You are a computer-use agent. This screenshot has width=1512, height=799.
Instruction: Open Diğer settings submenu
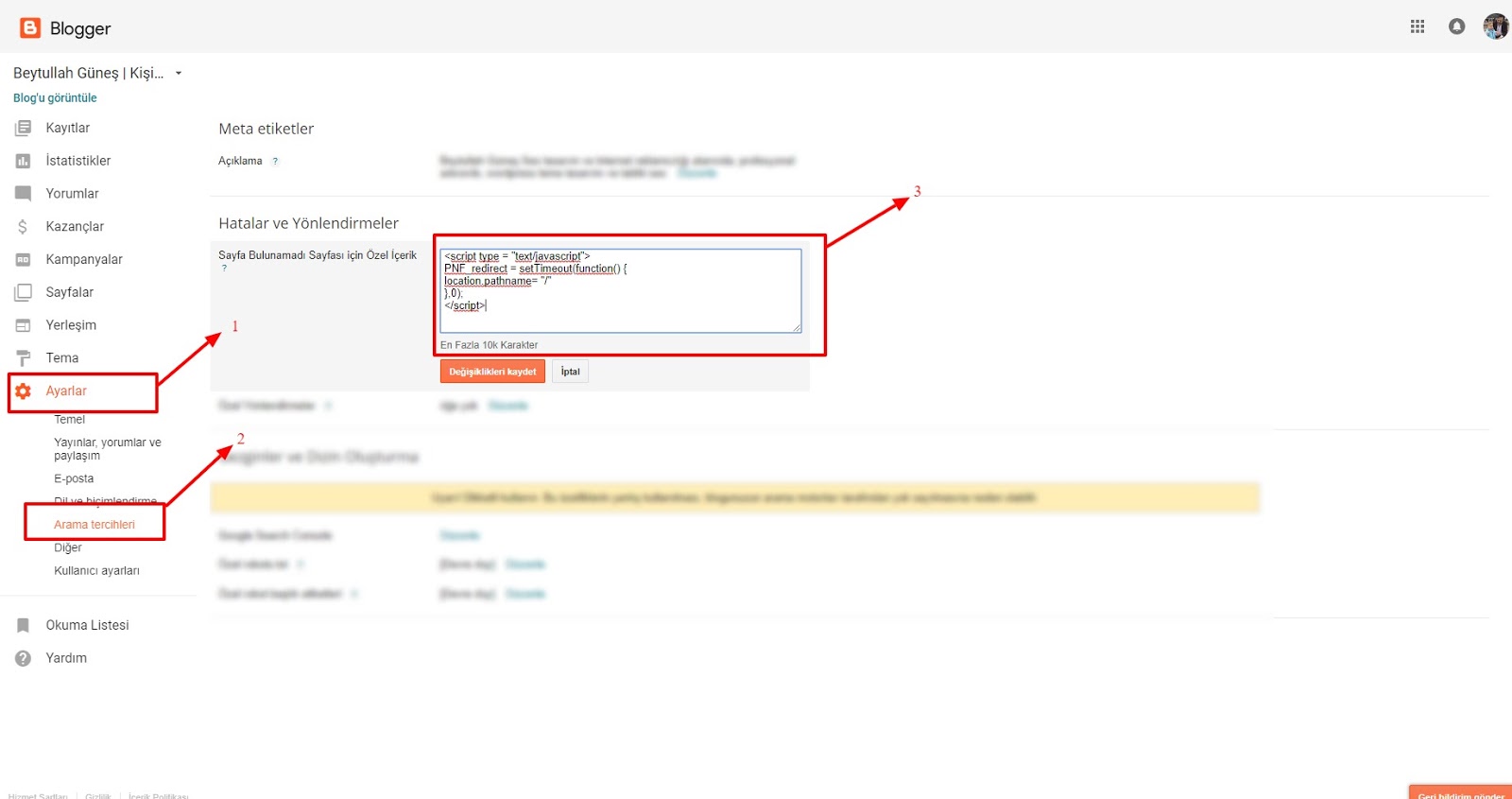tap(68, 547)
